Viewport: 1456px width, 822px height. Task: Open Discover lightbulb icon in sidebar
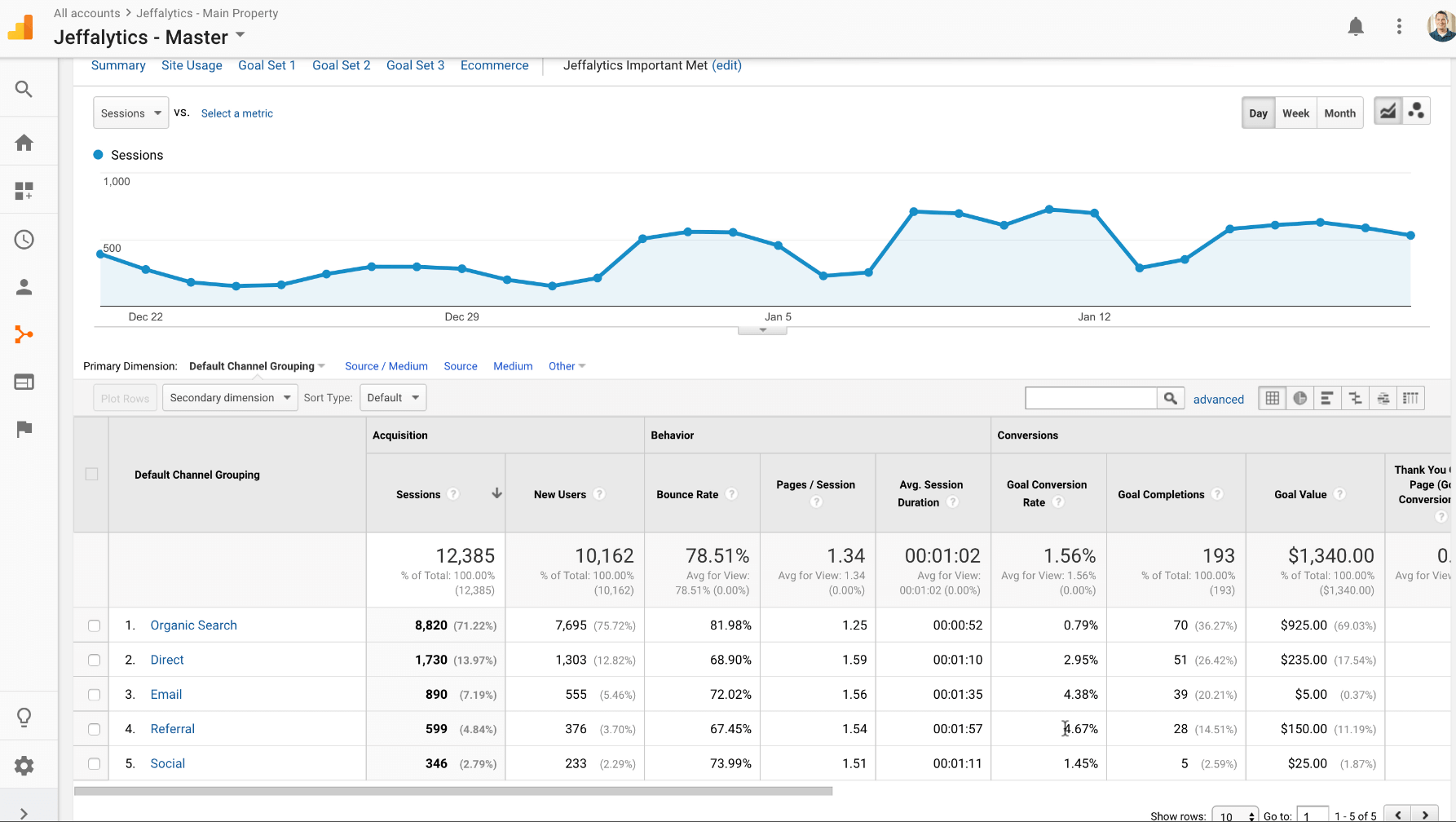click(x=24, y=718)
